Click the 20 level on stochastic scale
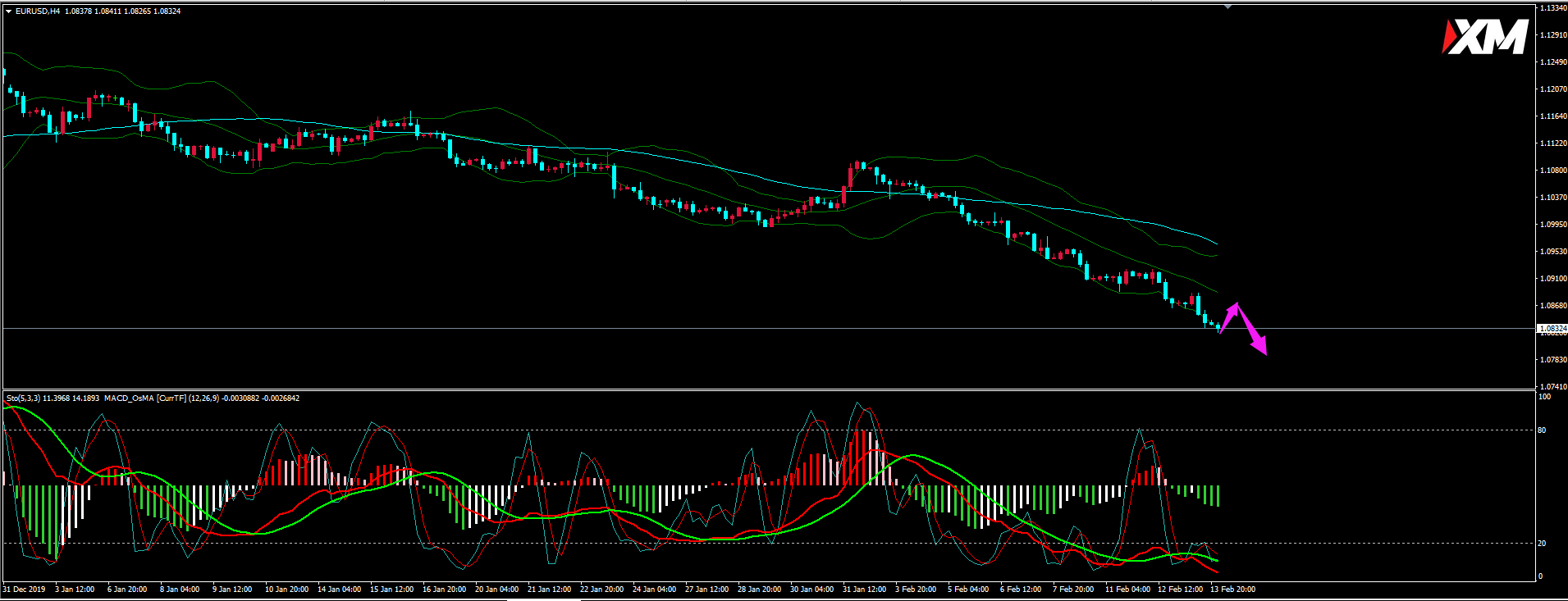 pos(1542,544)
